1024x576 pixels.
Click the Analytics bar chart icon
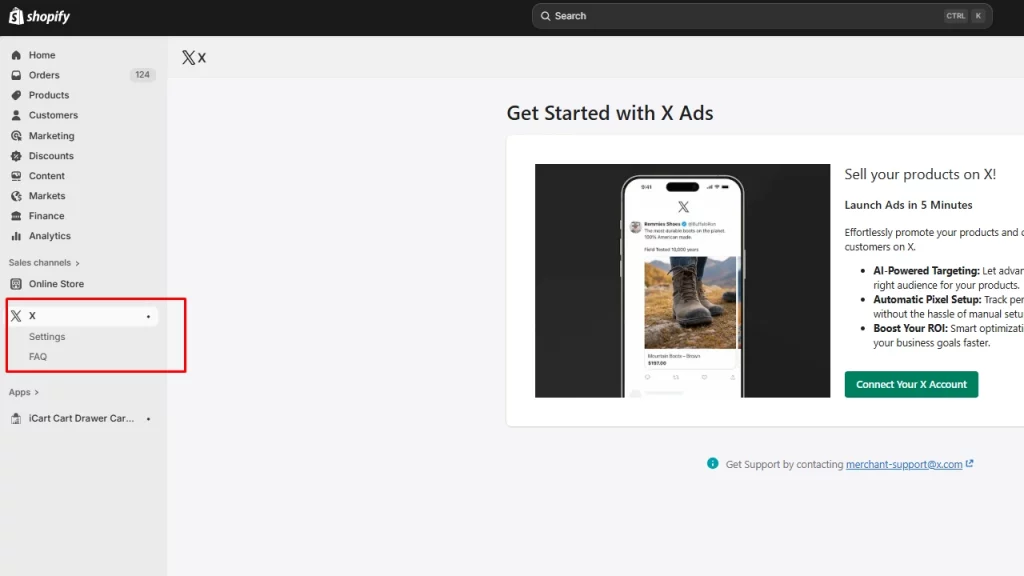[16, 236]
